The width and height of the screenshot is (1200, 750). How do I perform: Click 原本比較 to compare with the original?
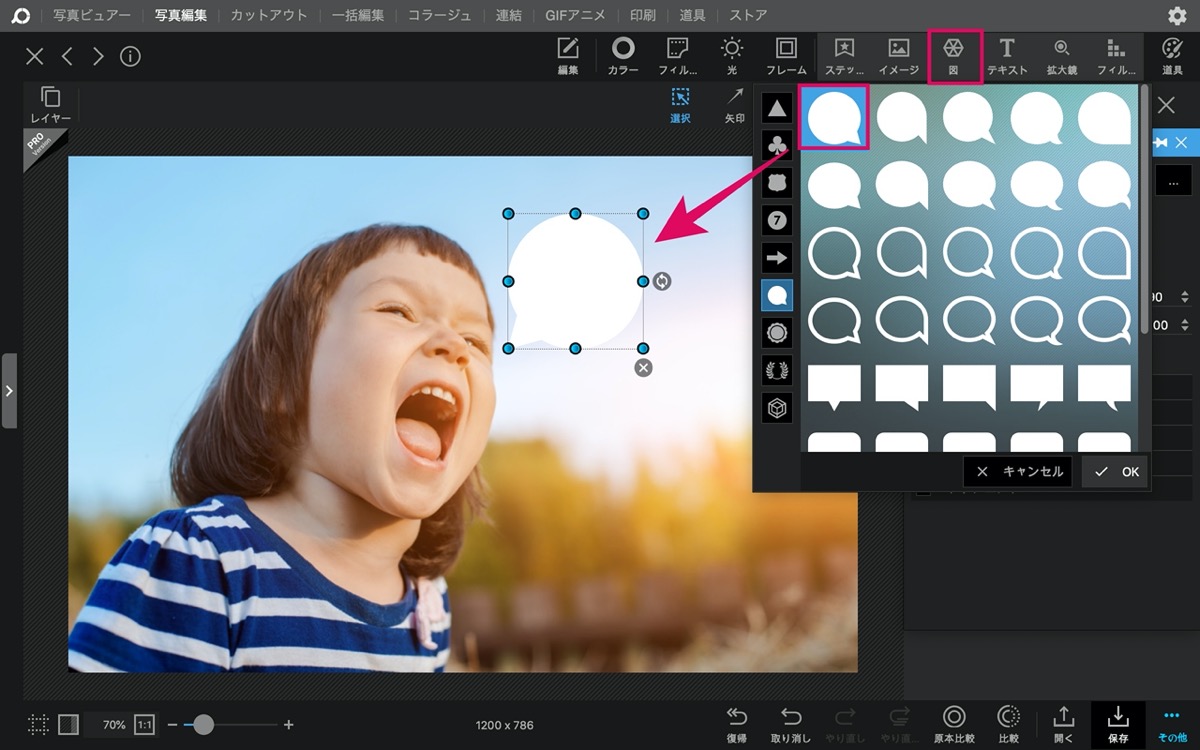[x=954, y=724]
